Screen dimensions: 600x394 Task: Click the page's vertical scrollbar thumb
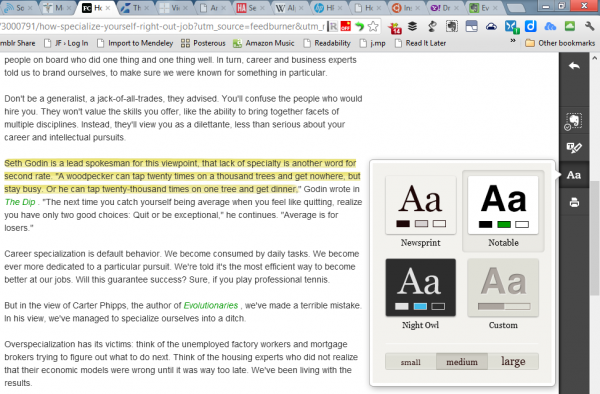[594, 237]
